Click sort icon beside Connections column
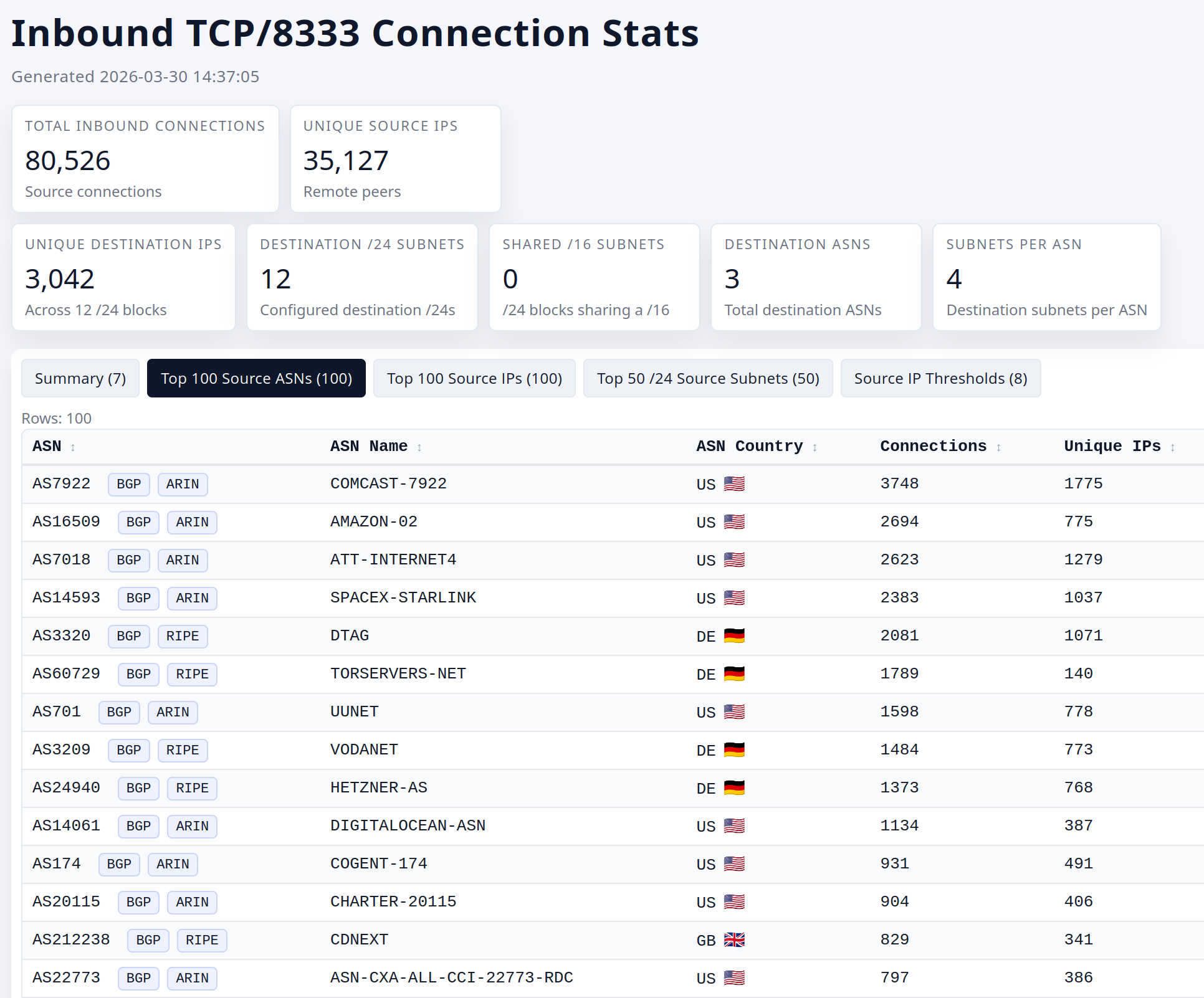 click(998, 448)
